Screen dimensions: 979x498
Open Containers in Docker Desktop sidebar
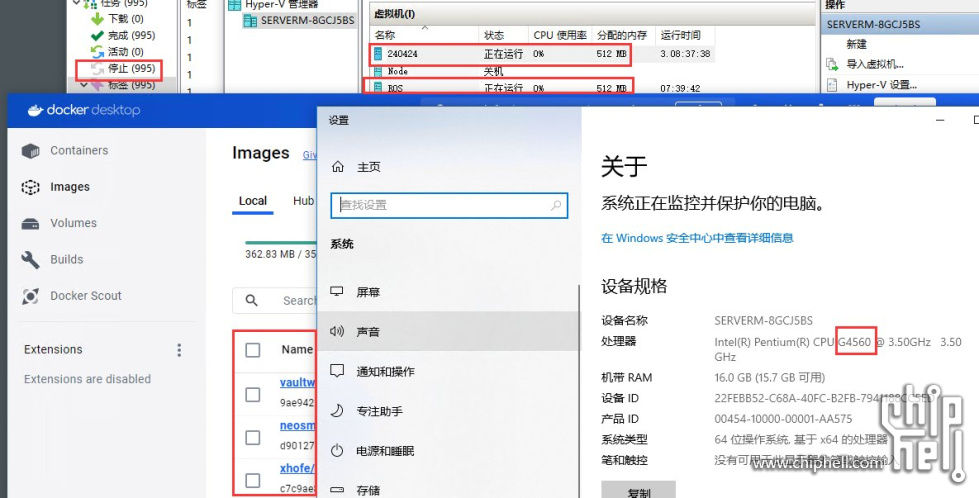pyautogui.click(x=65, y=150)
